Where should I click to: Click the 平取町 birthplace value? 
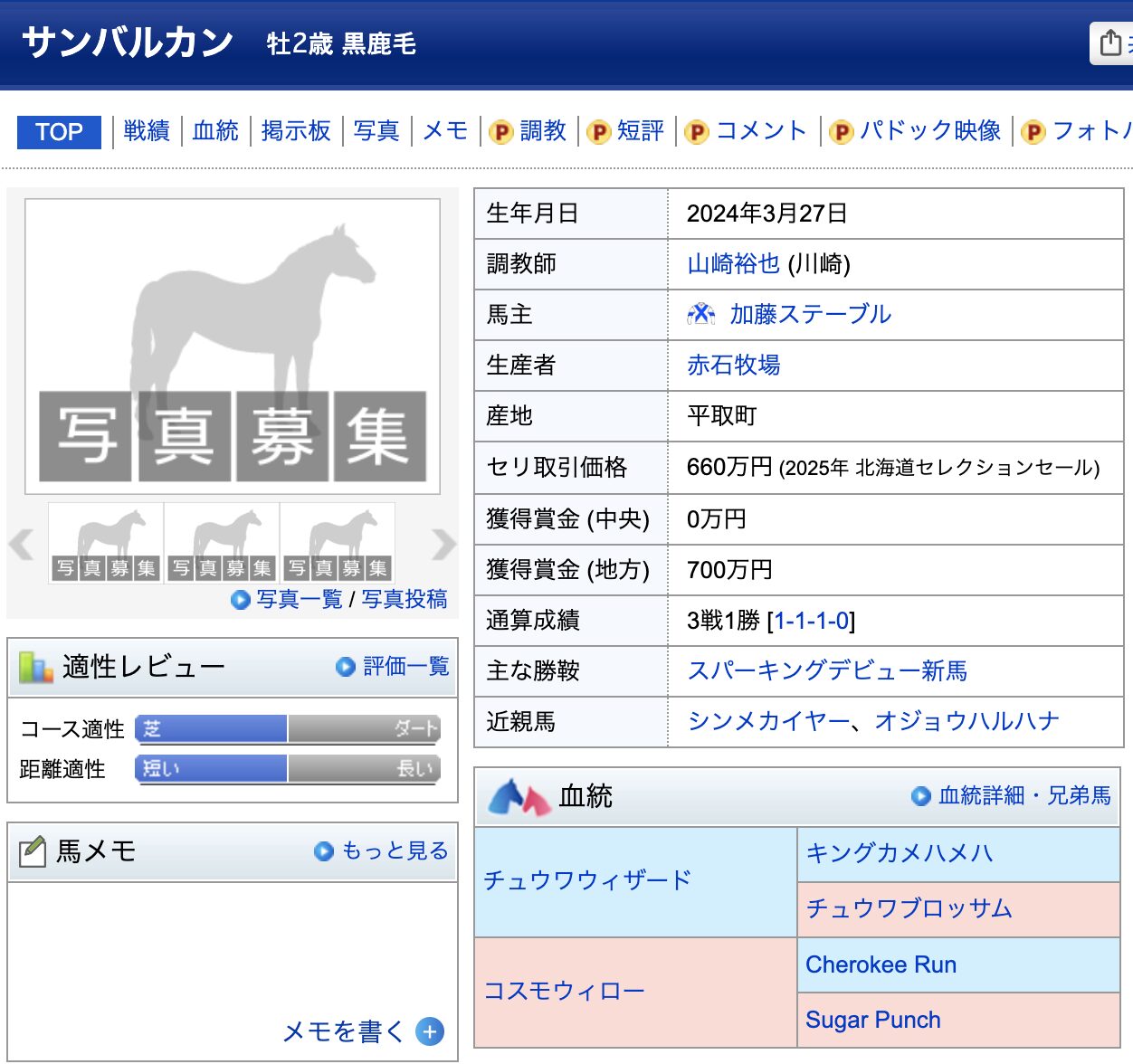coord(721,416)
